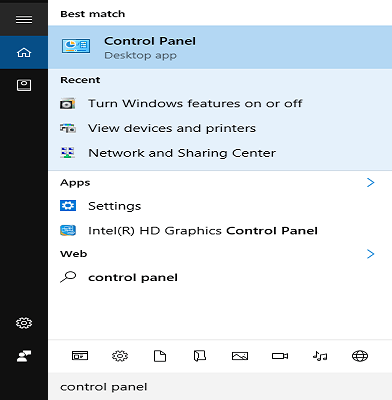
Task: Open the Settings gear in the sidebar
Action: pos(24,323)
